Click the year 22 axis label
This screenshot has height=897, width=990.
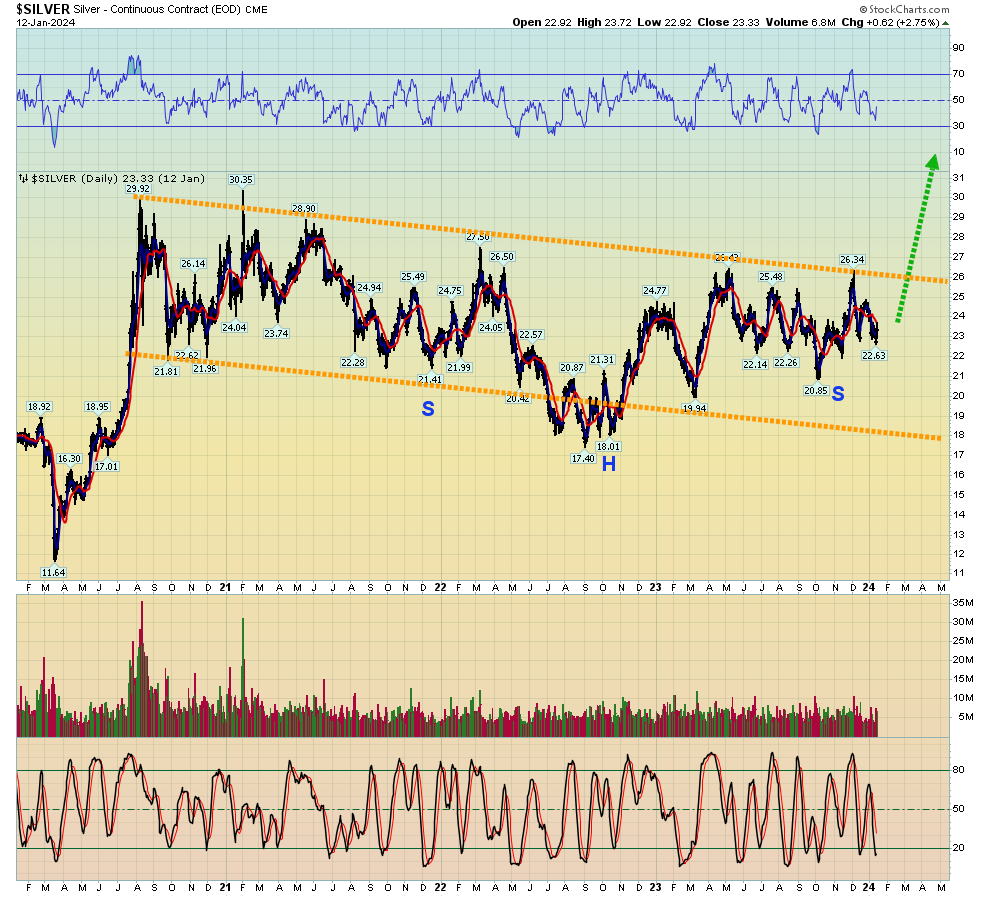coord(440,588)
